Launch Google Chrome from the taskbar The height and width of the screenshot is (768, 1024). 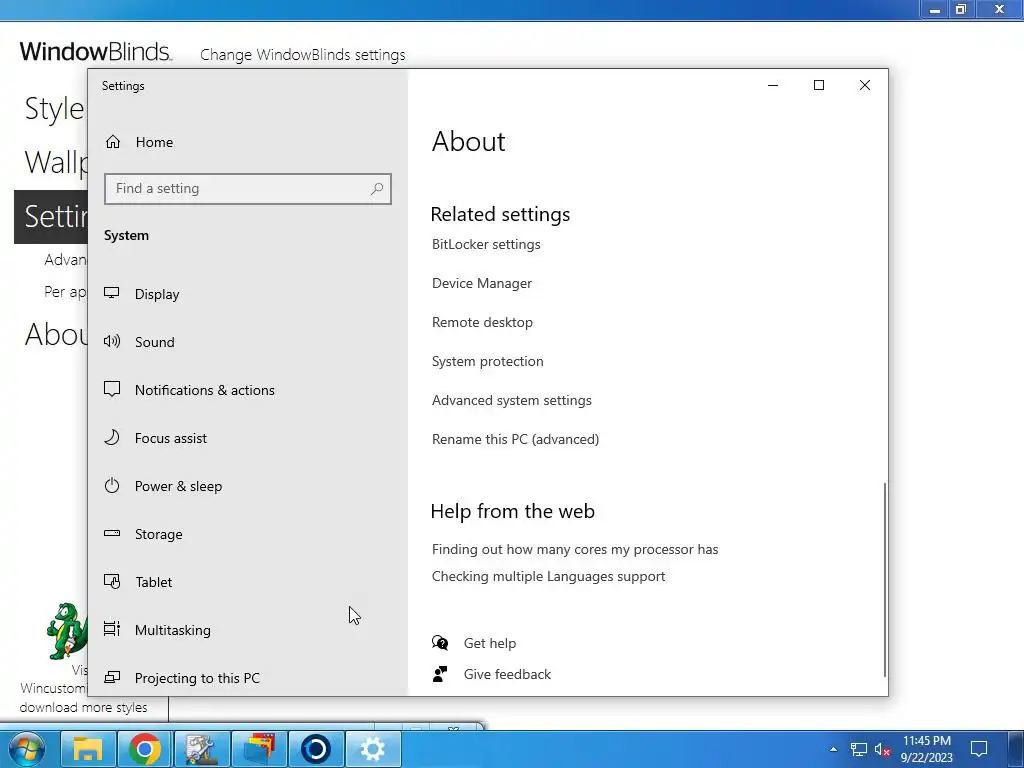[x=145, y=749]
